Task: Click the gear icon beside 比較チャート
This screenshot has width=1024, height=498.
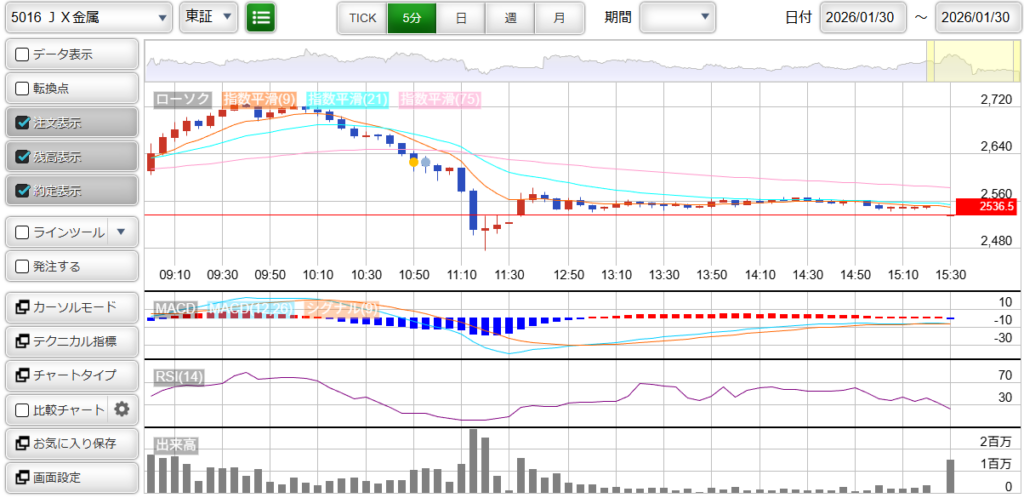Action: [122, 409]
